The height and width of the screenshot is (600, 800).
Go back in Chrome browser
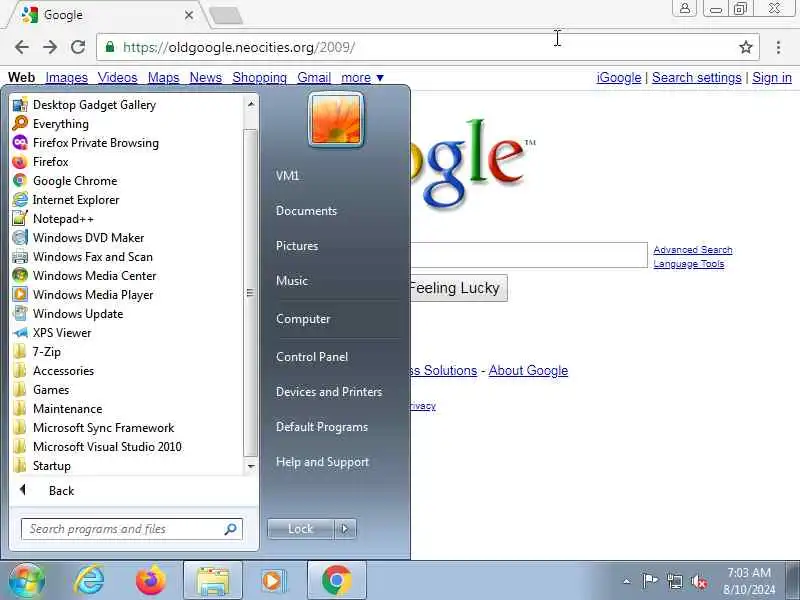[22, 47]
